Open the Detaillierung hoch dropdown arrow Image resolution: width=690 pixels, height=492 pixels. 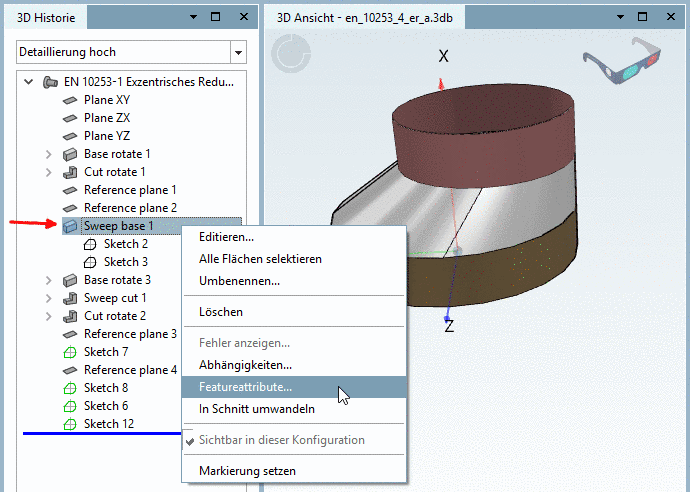tap(238, 52)
